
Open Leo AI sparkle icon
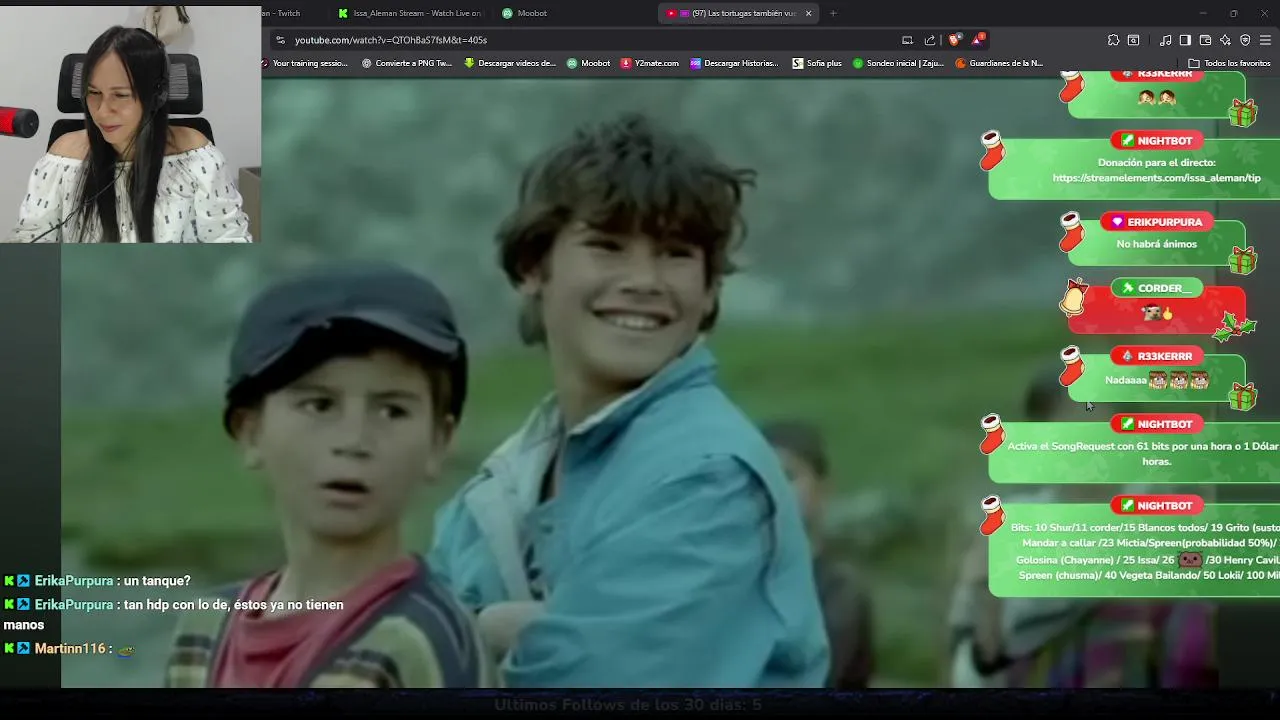pyautogui.click(x=1225, y=40)
